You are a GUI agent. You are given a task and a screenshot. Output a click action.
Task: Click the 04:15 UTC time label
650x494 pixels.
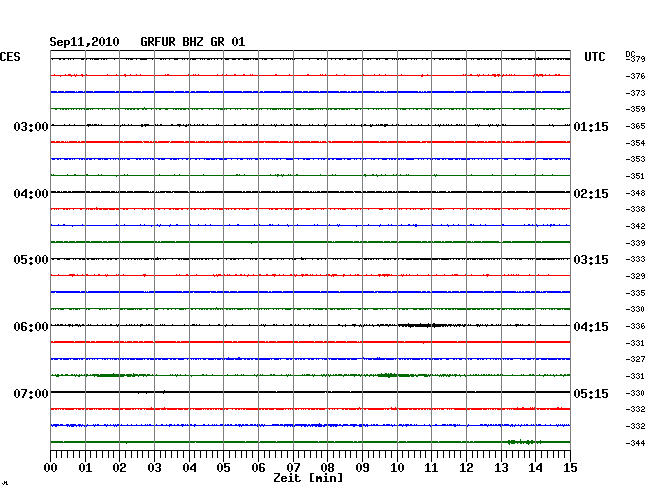pyautogui.click(x=591, y=327)
